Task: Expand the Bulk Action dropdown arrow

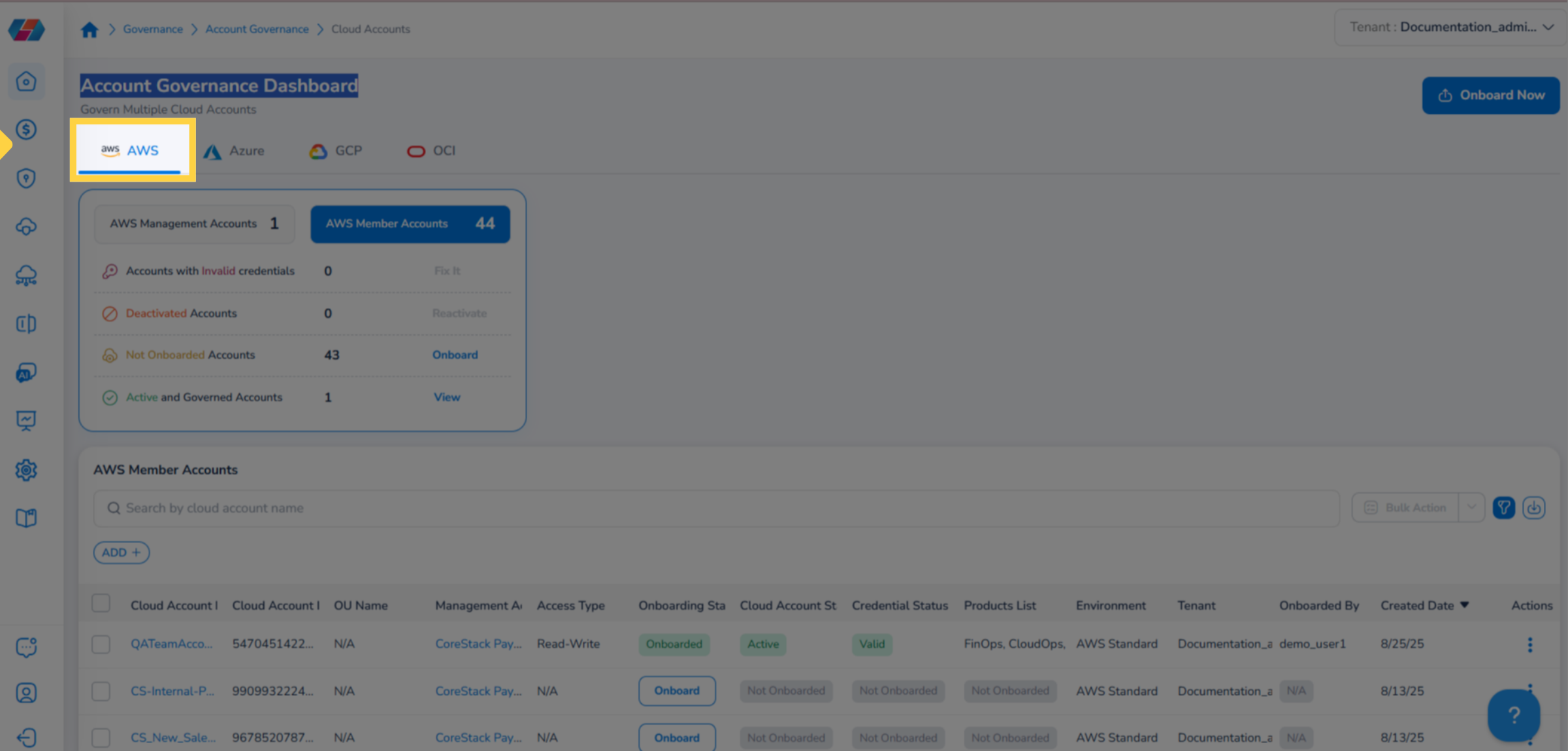Action: (x=1471, y=507)
